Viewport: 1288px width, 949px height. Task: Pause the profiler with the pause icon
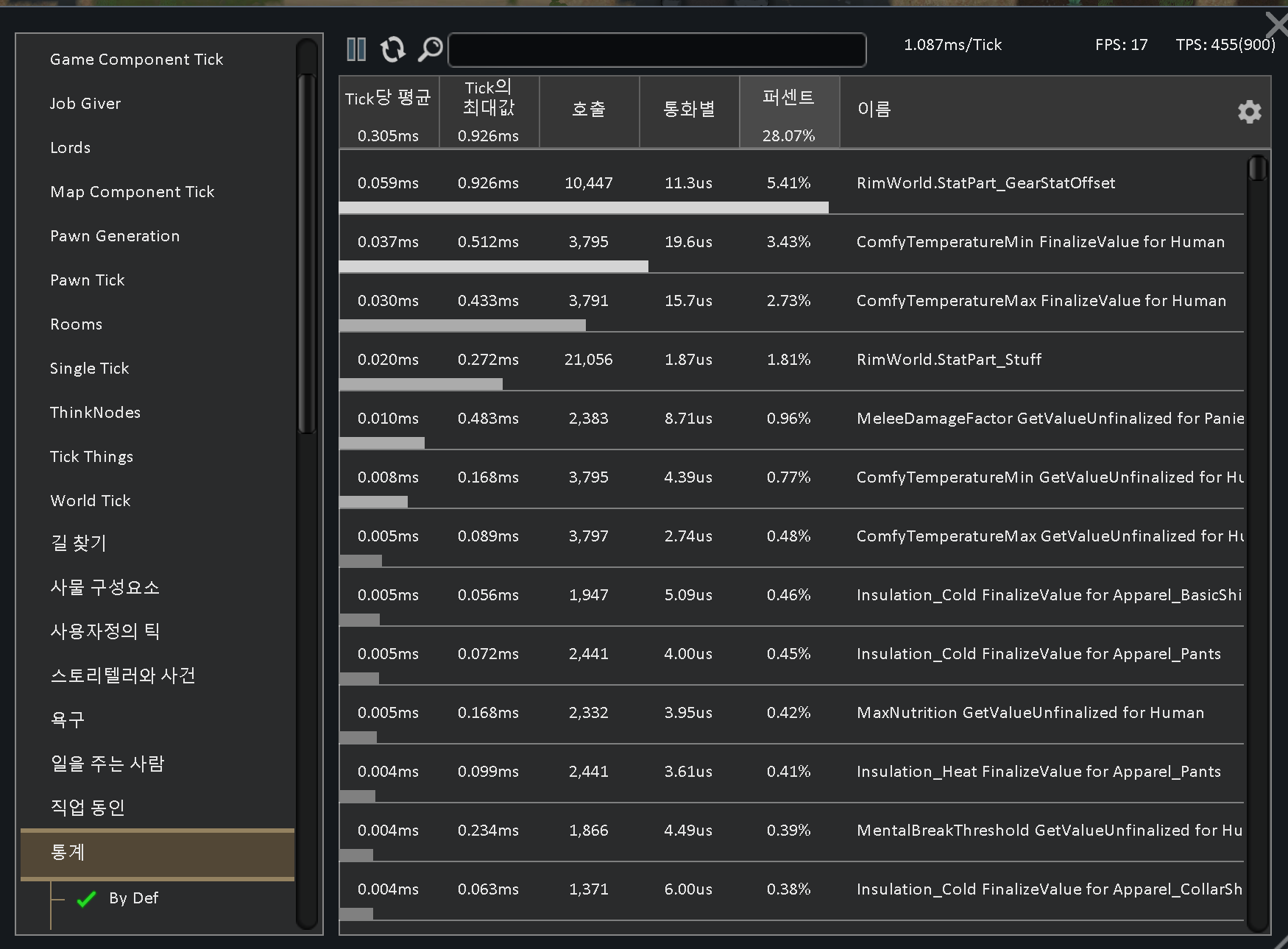tap(356, 49)
